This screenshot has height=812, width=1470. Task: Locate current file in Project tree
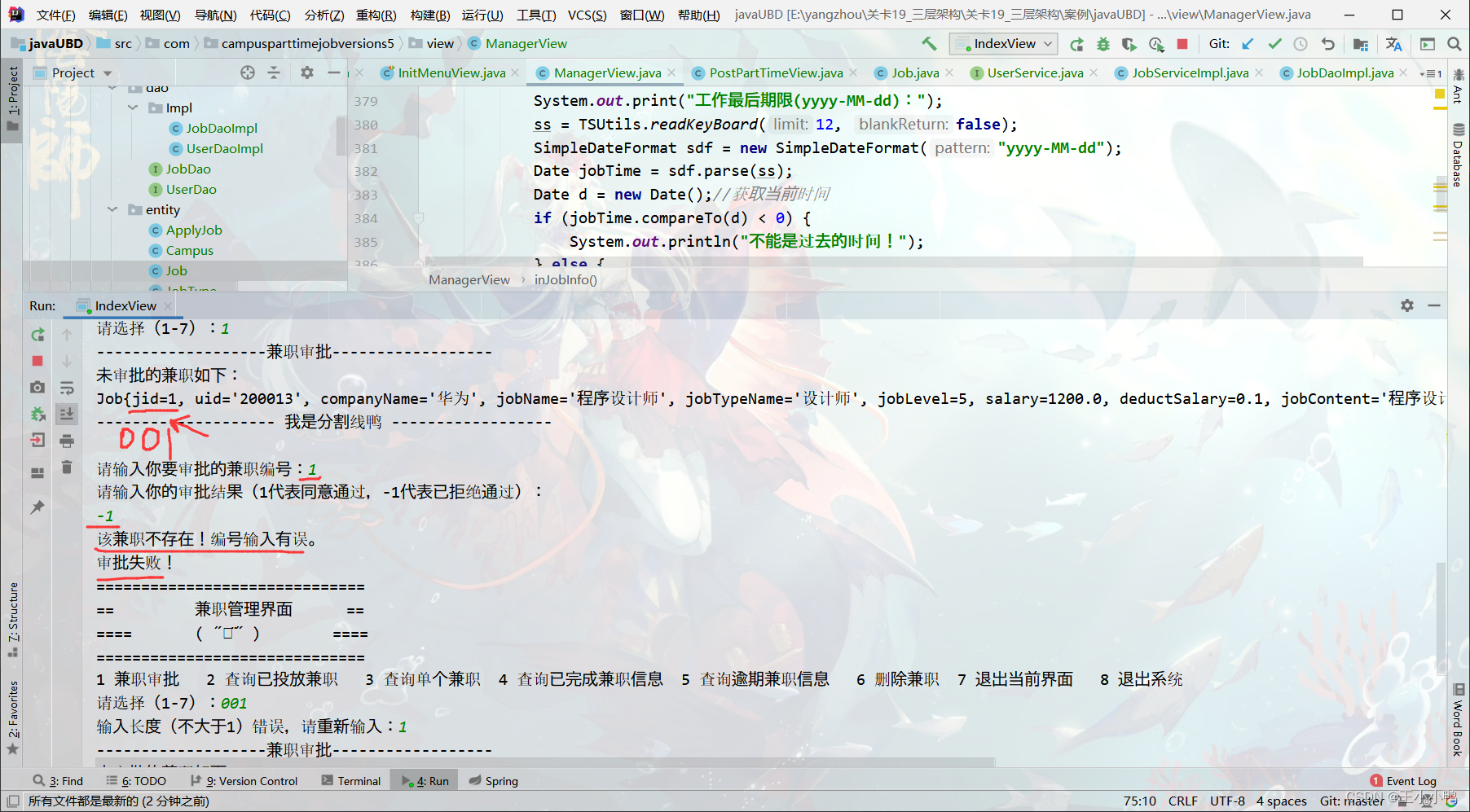coord(248,72)
